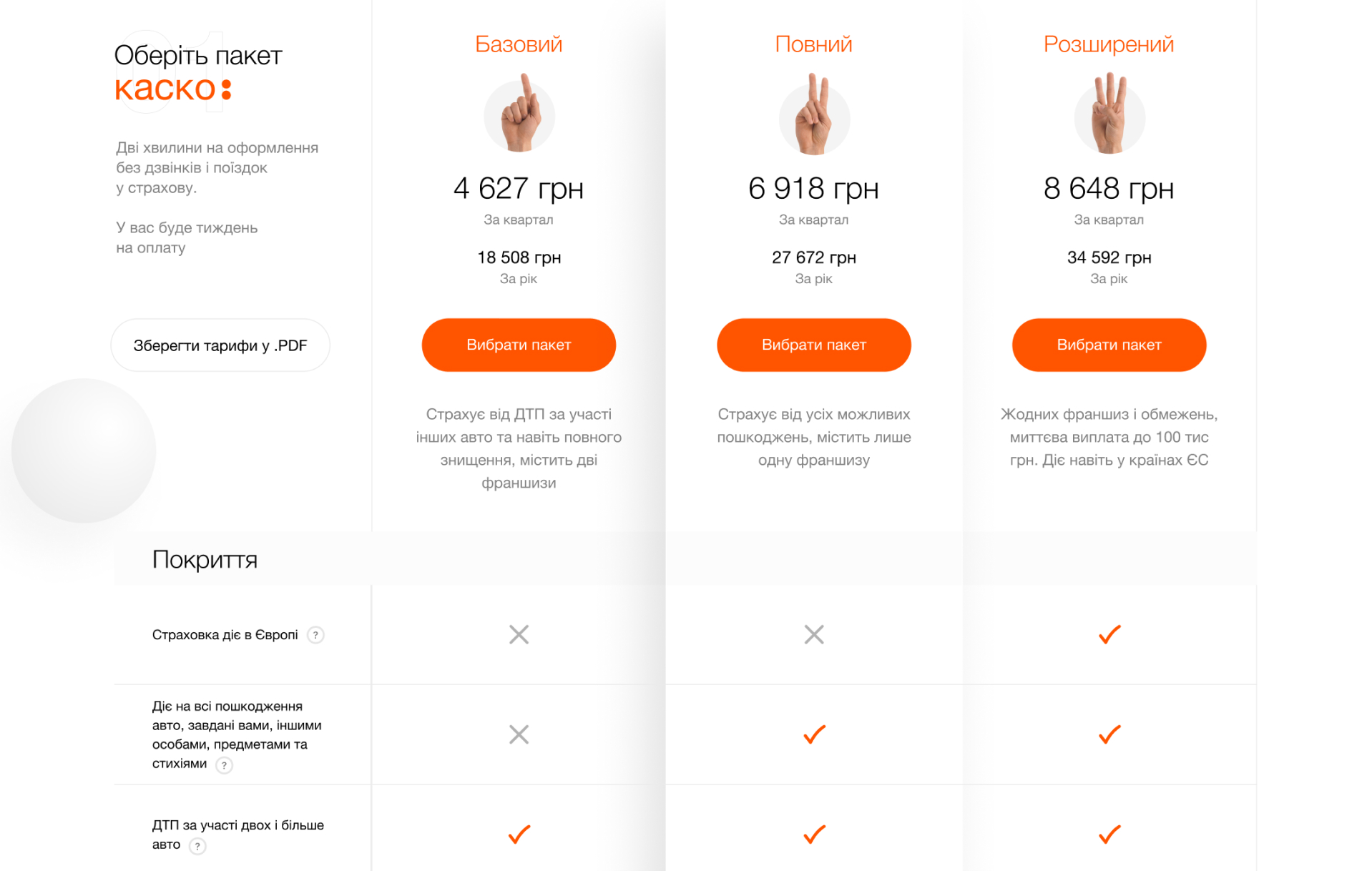Choose the Розширений package with Вибрати пакет

tap(1109, 345)
